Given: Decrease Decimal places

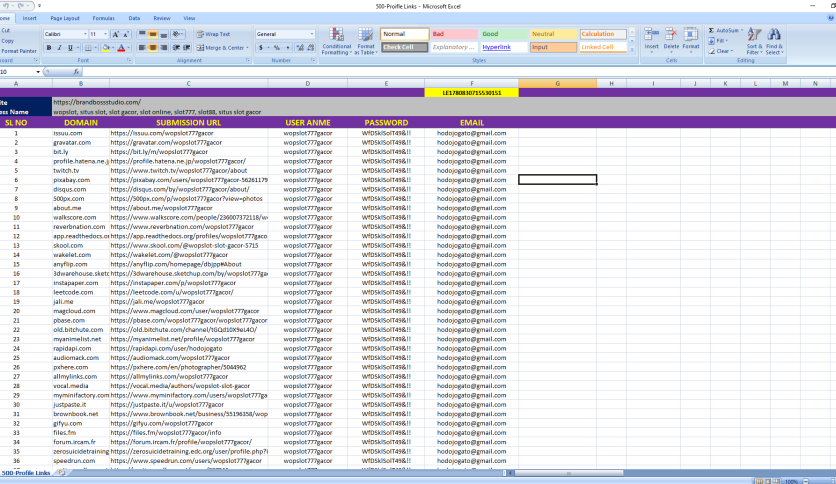Looking at the screenshot, I should point(310,48).
